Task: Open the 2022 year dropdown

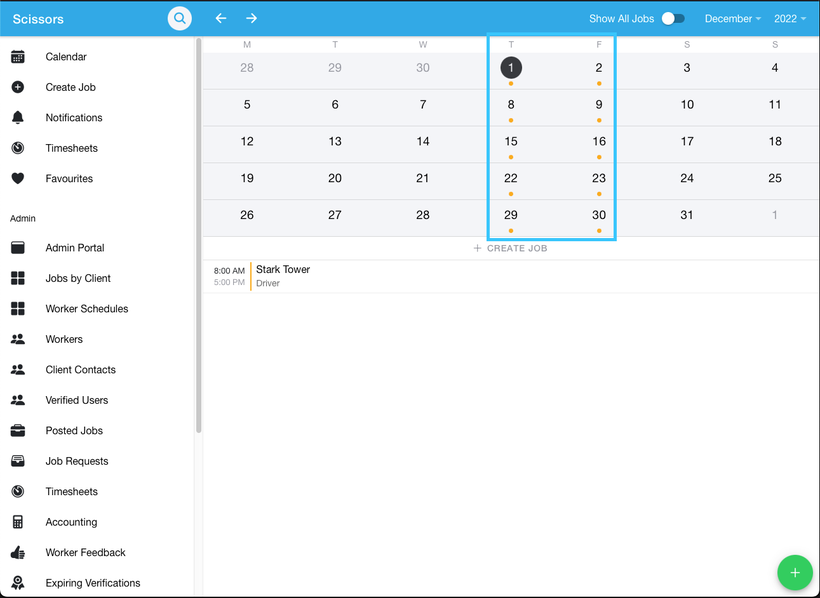Action: (x=789, y=19)
